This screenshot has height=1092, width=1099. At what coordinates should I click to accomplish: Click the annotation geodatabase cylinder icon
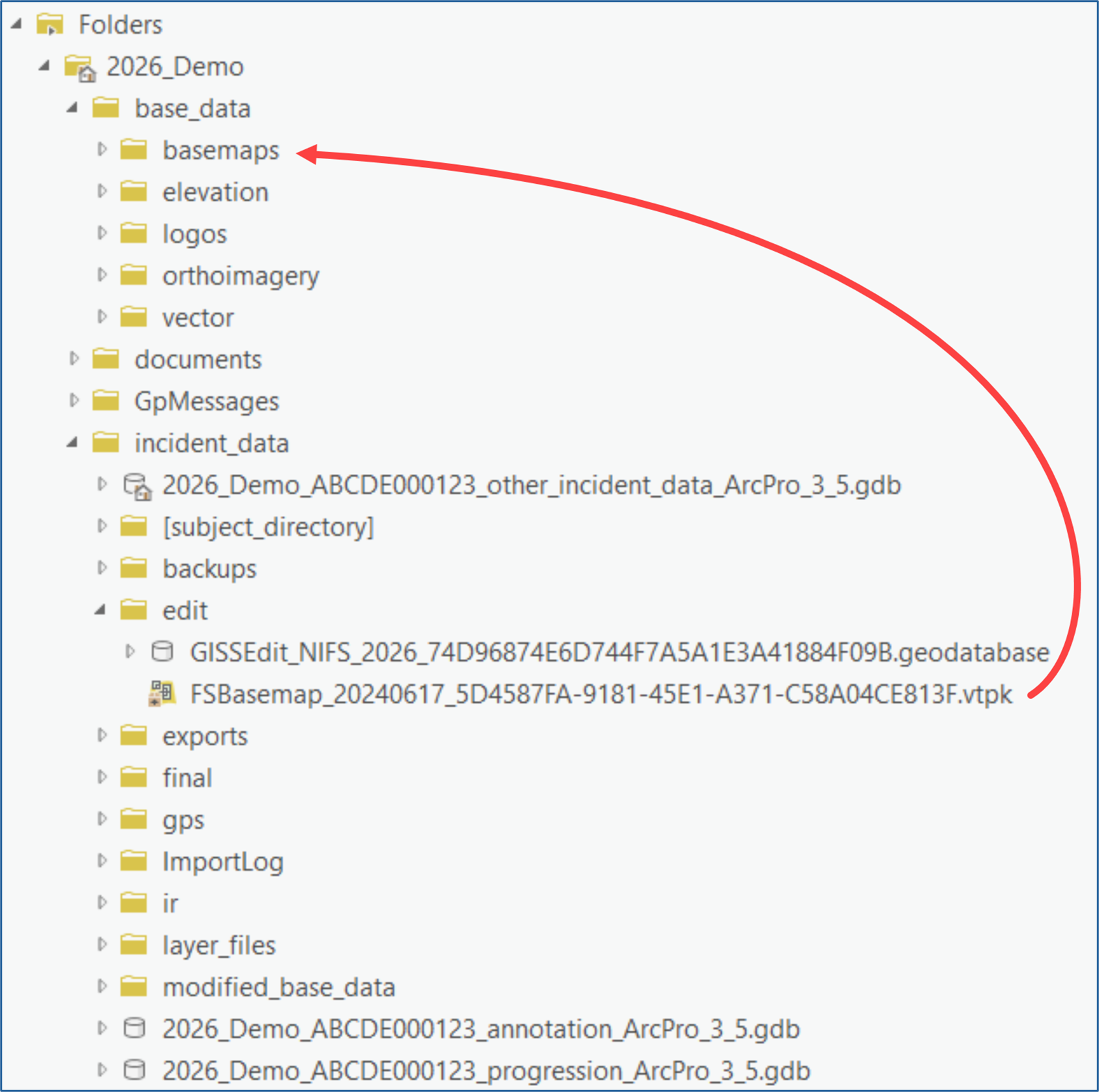click(134, 1028)
